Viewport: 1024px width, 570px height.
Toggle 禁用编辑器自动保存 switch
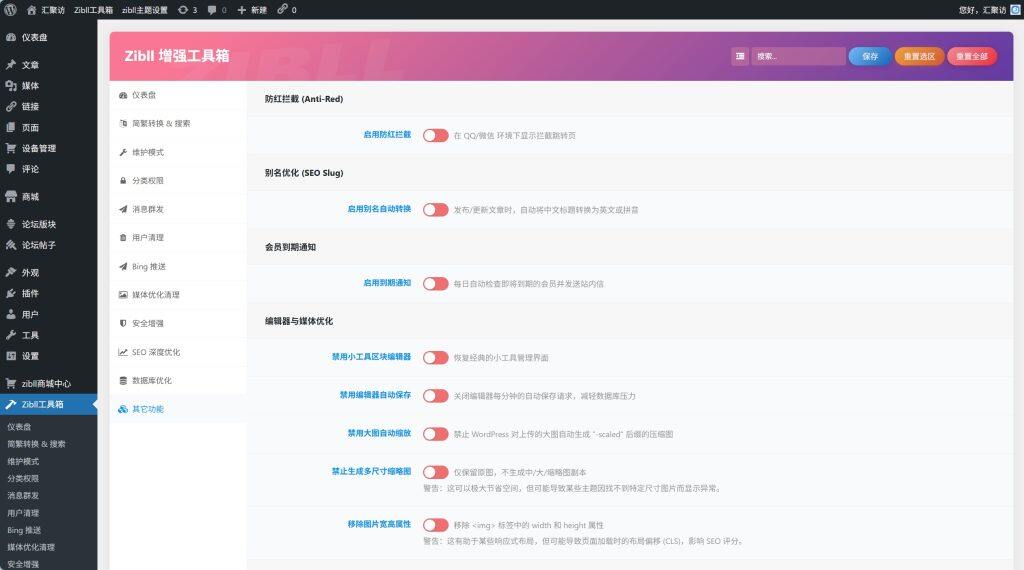pos(436,396)
